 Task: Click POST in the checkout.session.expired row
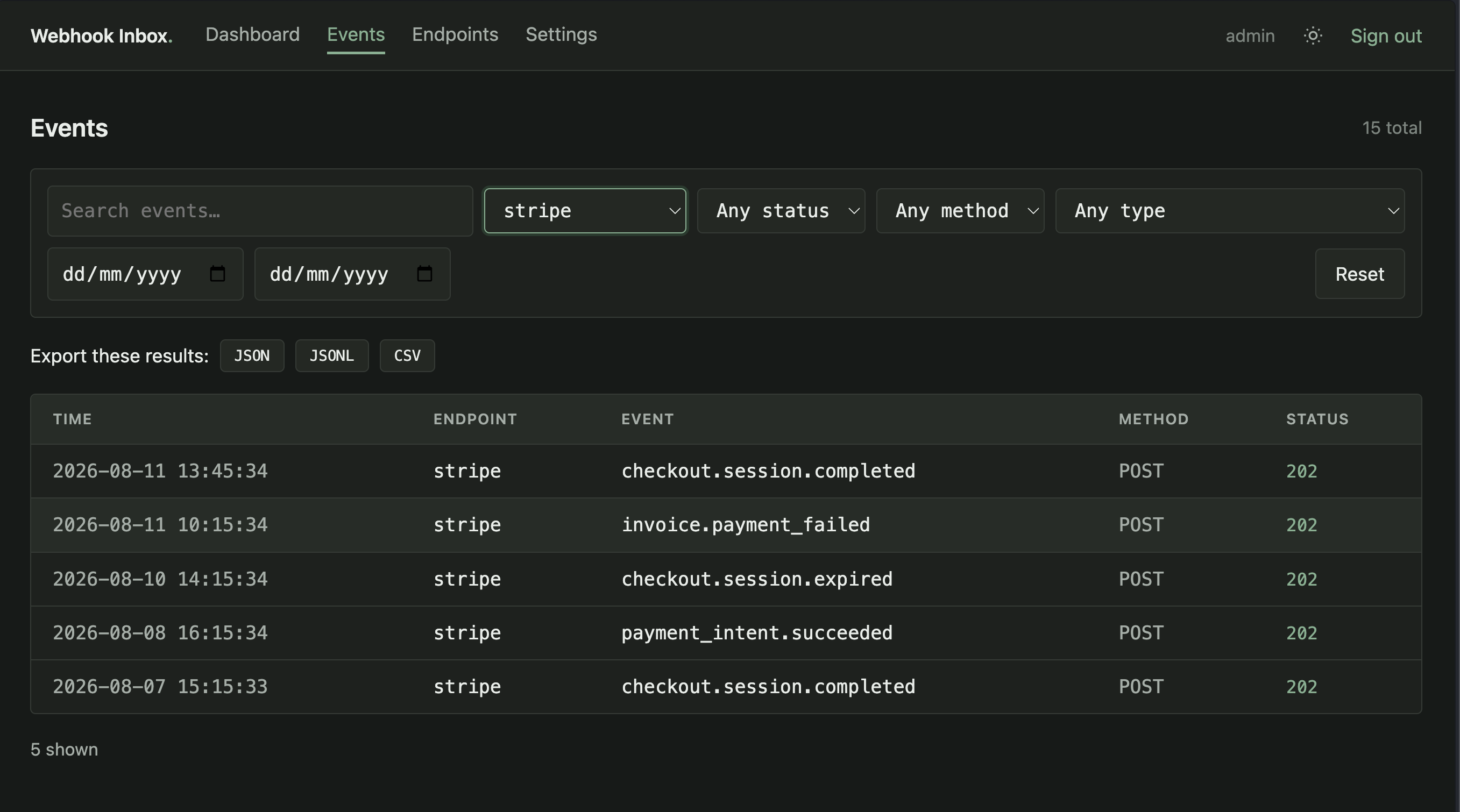[1141, 579]
